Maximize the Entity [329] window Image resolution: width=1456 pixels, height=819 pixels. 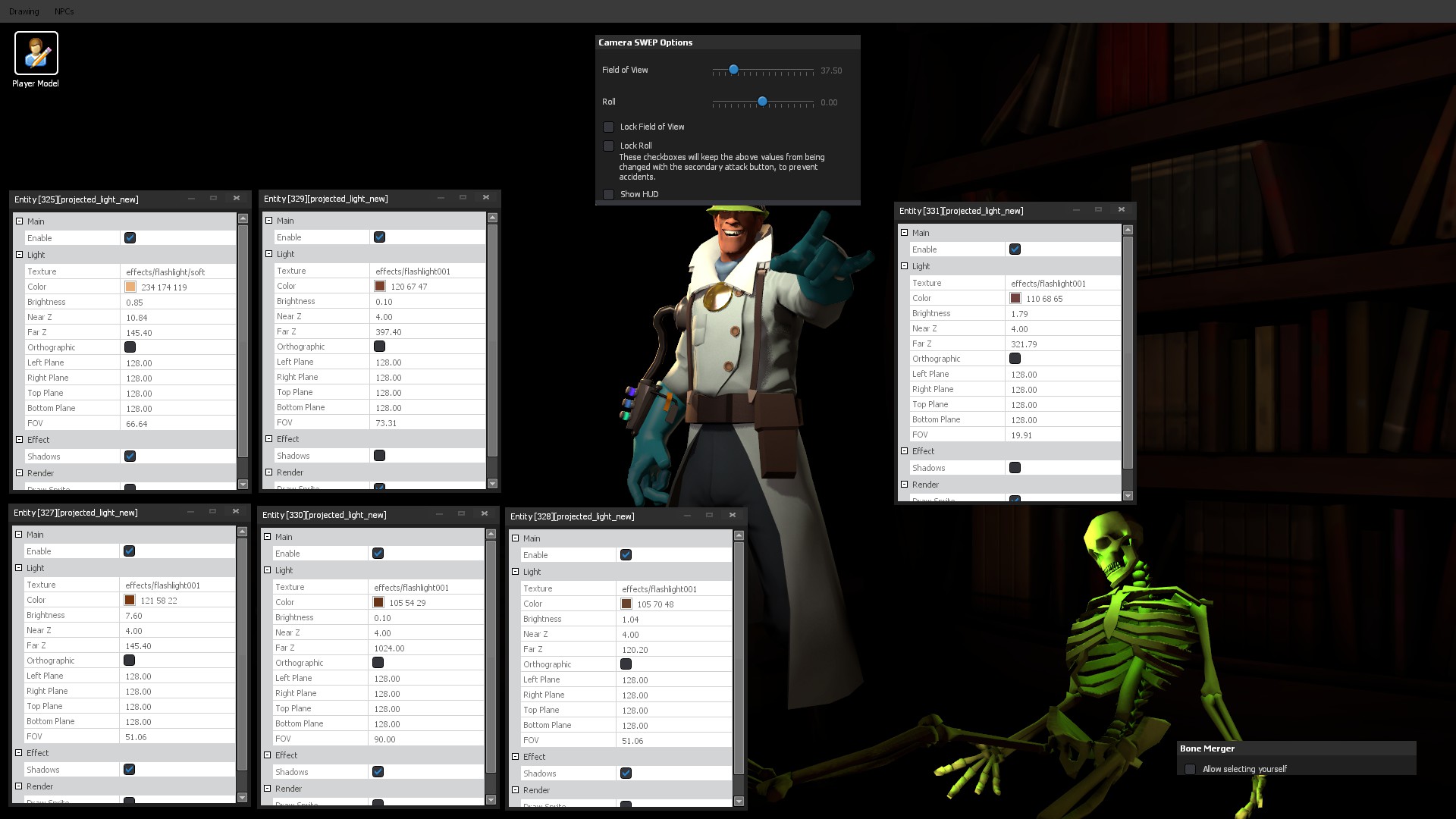(463, 198)
